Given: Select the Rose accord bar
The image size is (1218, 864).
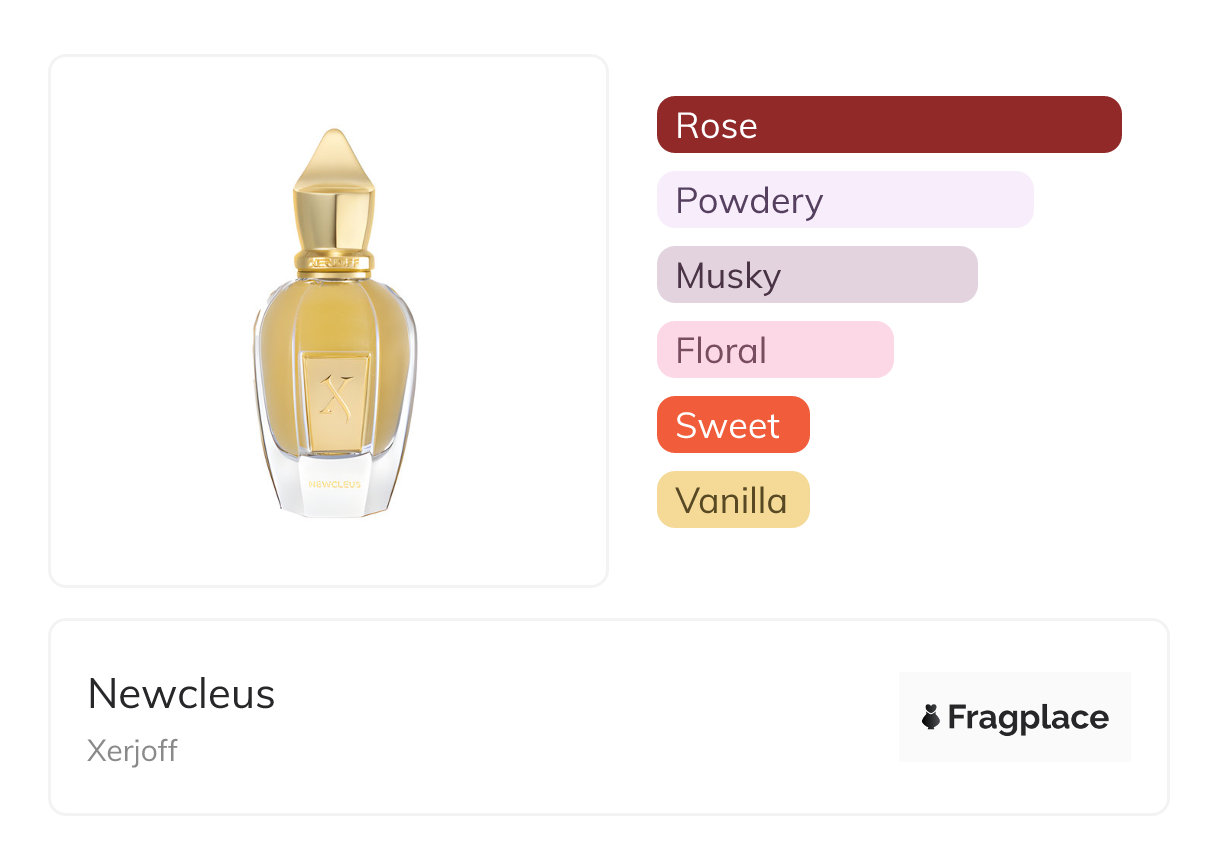Looking at the screenshot, I should coord(888,125).
